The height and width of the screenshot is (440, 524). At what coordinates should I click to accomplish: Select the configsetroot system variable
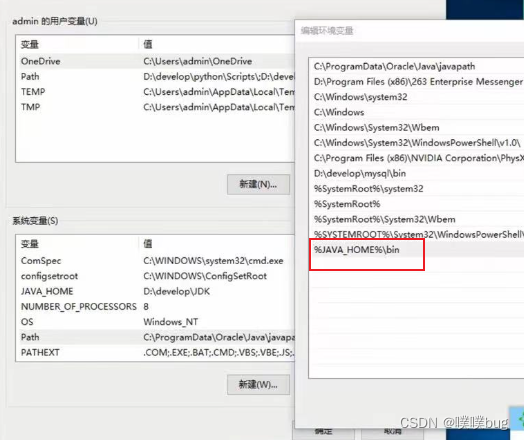tap(156, 276)
